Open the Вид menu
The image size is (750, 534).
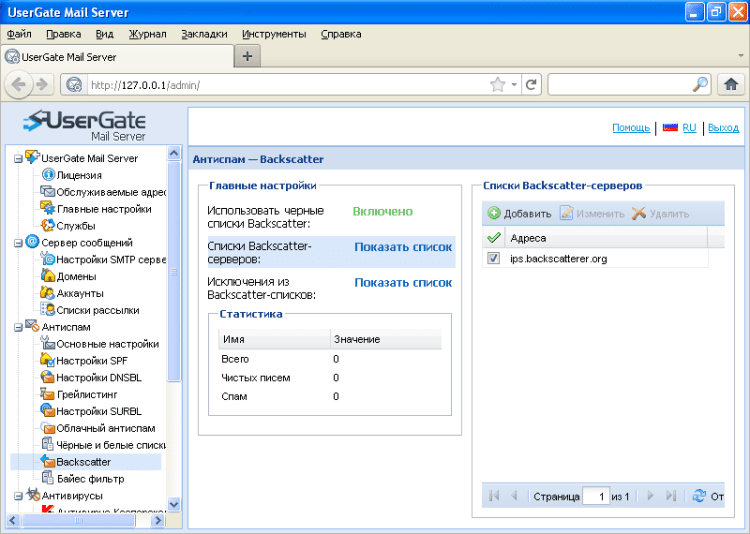point(104,34)
